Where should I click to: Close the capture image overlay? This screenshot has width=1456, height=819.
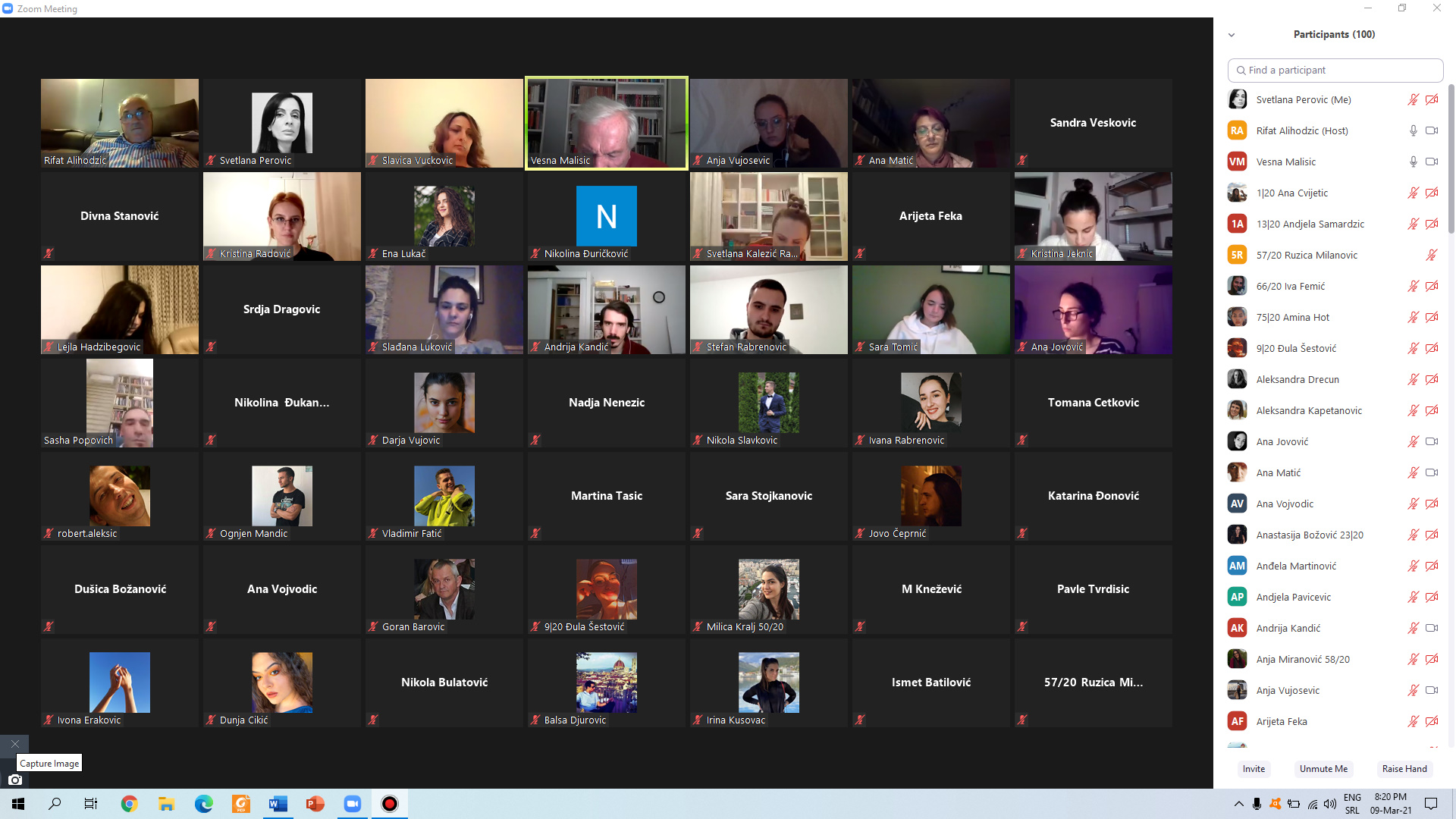pyautogui.click(x=14, y=744)
